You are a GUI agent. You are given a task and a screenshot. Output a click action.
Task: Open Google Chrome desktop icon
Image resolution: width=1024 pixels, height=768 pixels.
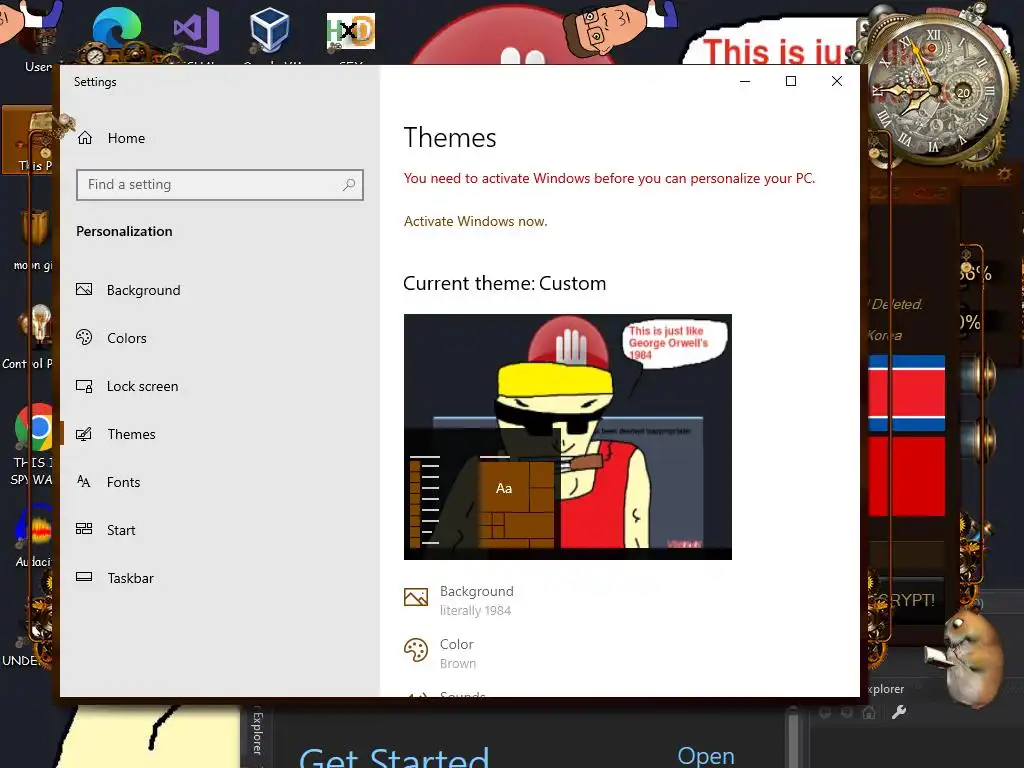click(36, 428)
